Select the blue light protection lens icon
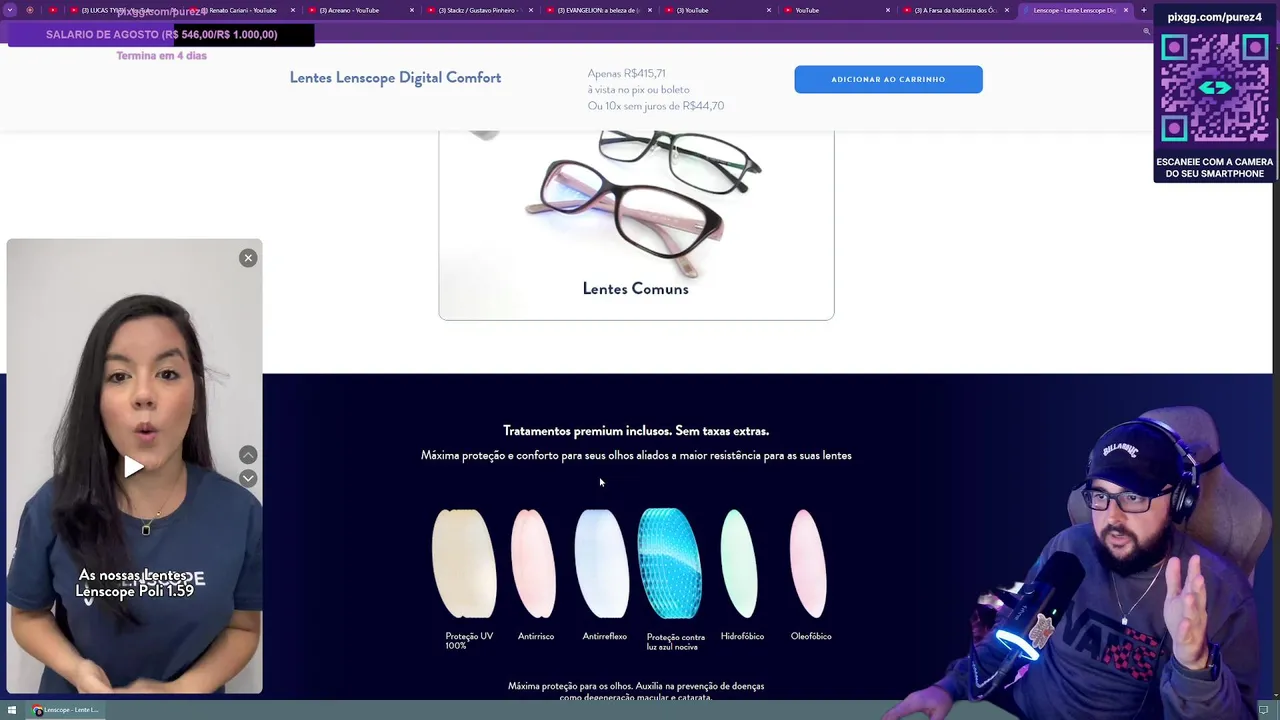The height and width of the screenshot is (720, 1280). click(670, 563)
